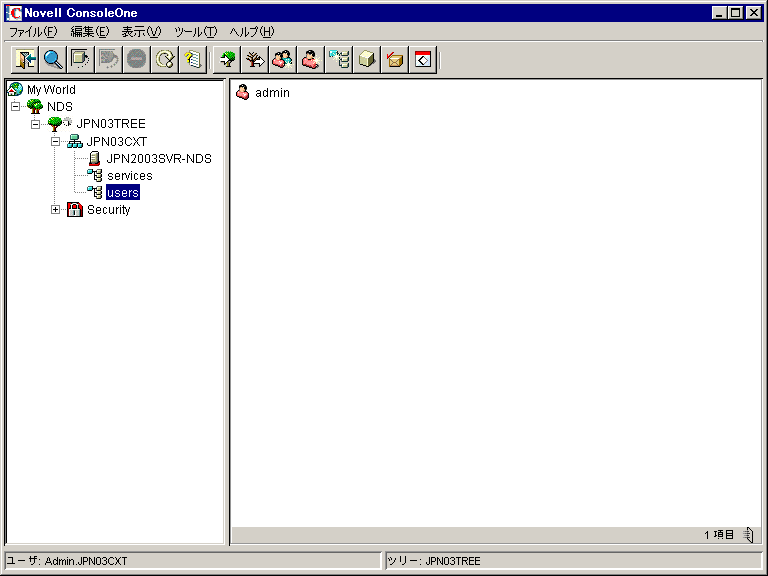
Task: Select JPN2003SVR-NDS server label
Action: pos(159,159)
